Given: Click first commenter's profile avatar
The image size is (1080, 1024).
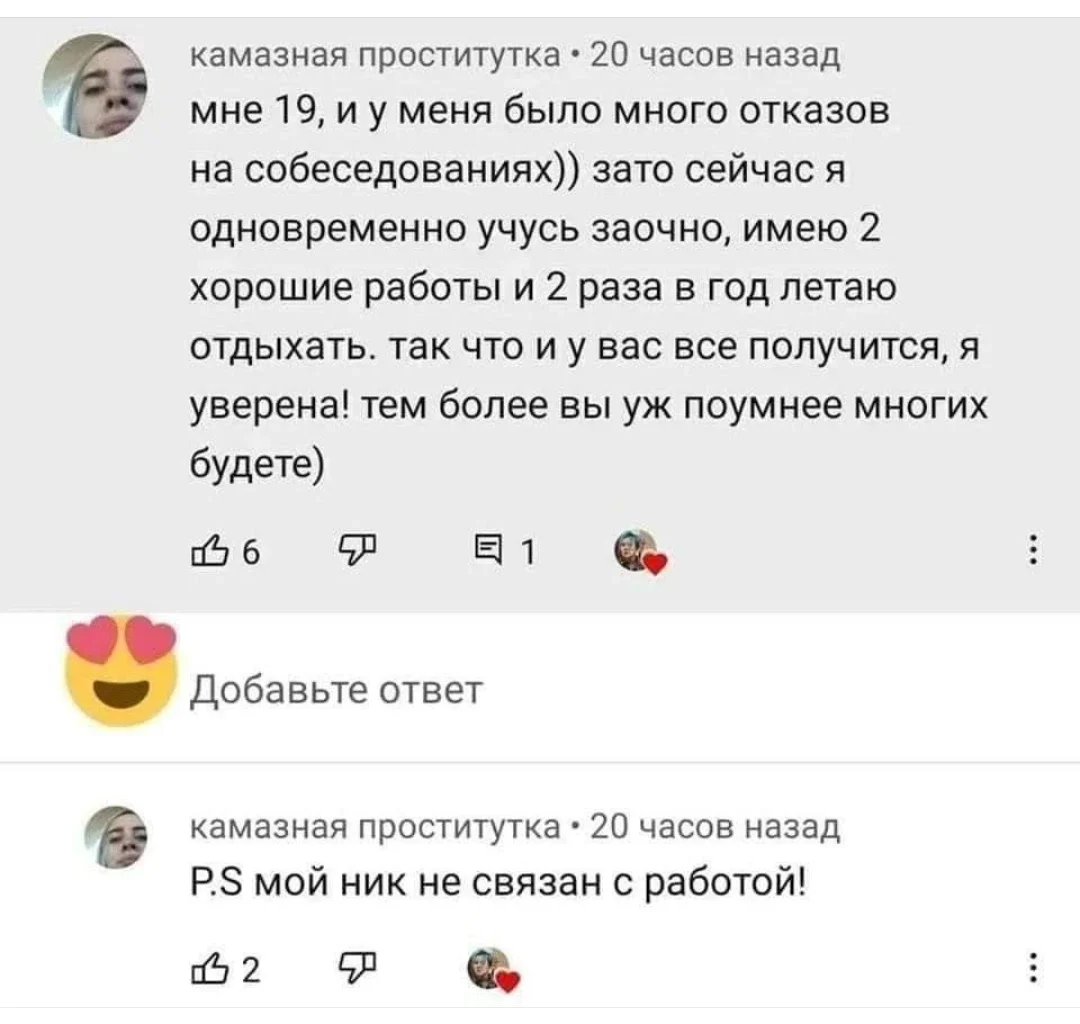Looking at the screenshot, I should [96, 88].
